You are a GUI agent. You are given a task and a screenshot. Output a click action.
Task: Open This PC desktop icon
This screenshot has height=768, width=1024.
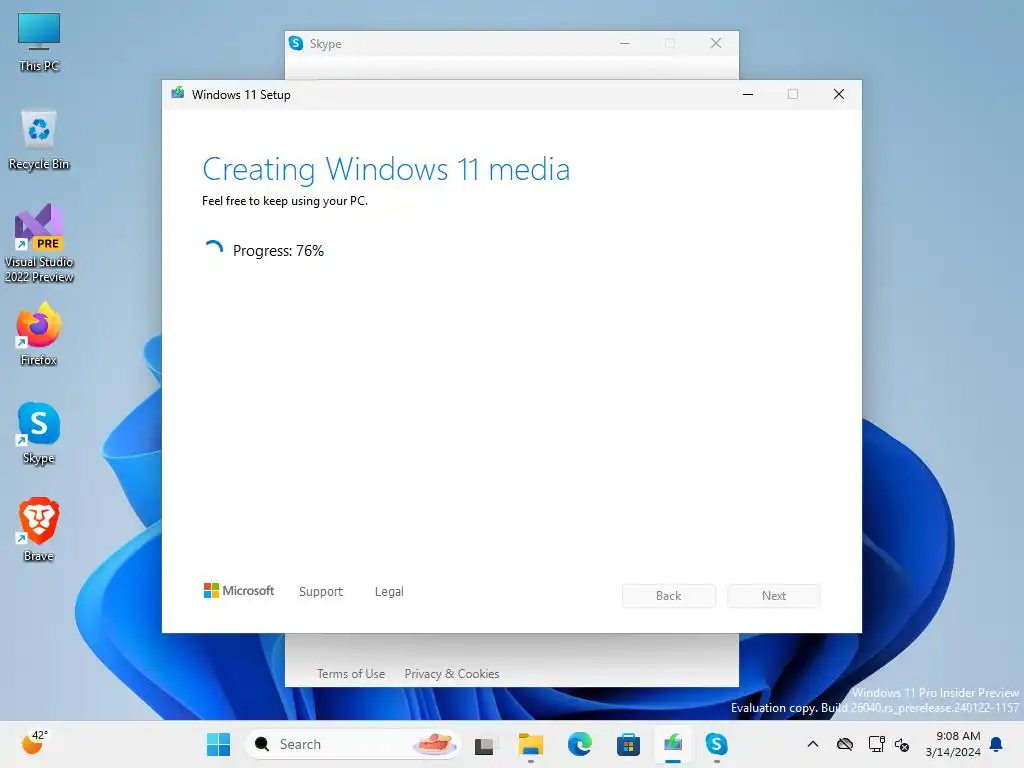[x=39, y=42]
